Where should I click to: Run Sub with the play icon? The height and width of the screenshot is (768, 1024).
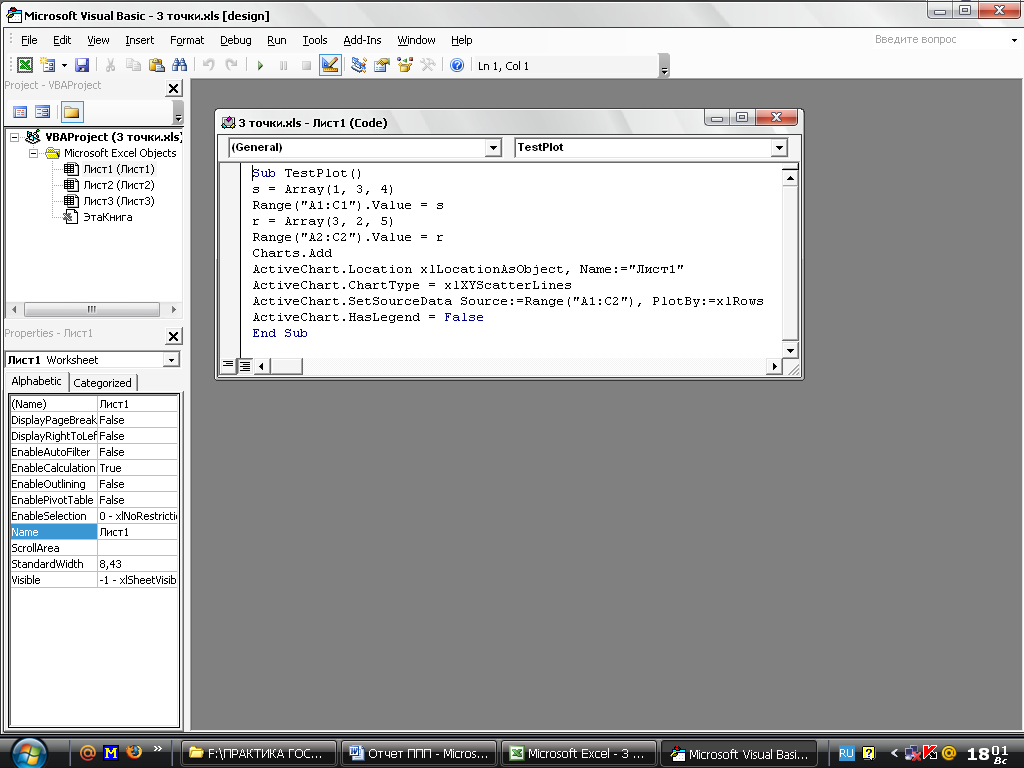pos(260,65)
